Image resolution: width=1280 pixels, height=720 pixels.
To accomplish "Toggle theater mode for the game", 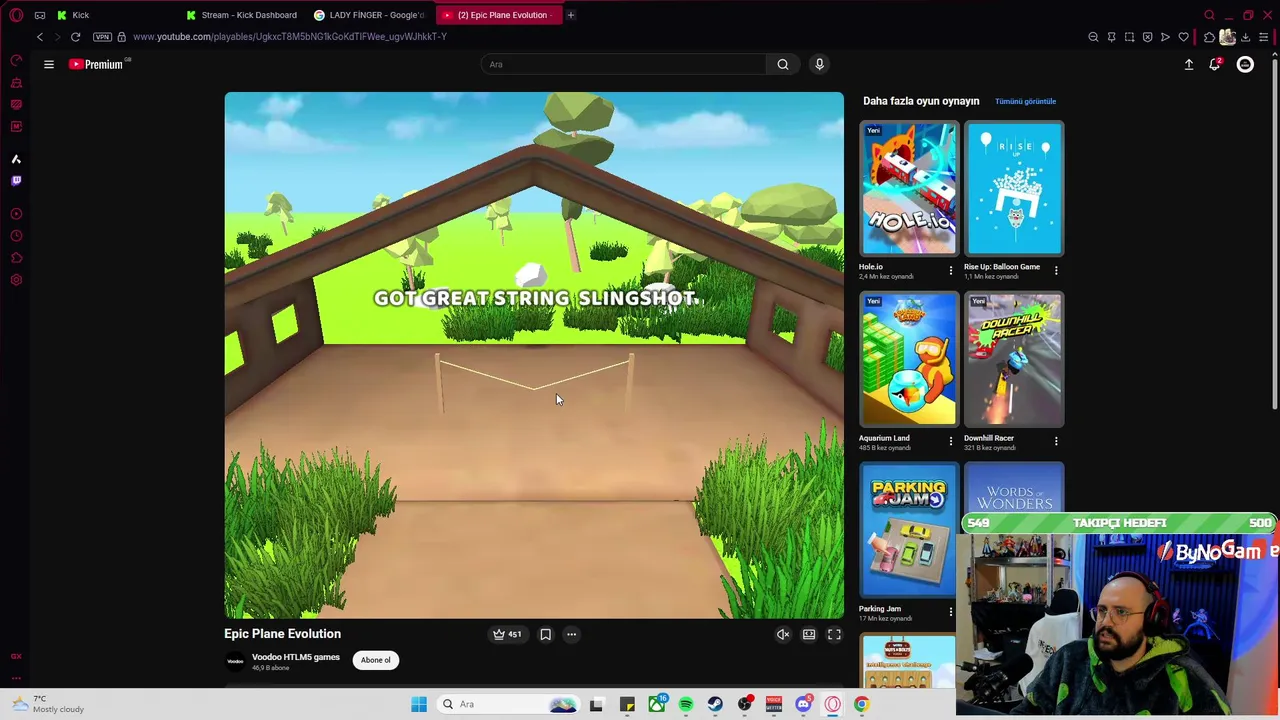I will pyautogui.click(x=809, y=634).
